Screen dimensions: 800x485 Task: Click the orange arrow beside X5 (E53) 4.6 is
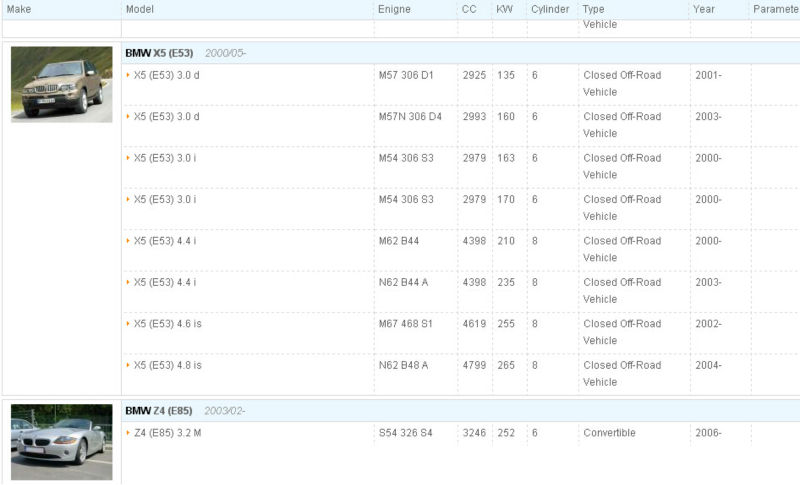coord(128,323)
